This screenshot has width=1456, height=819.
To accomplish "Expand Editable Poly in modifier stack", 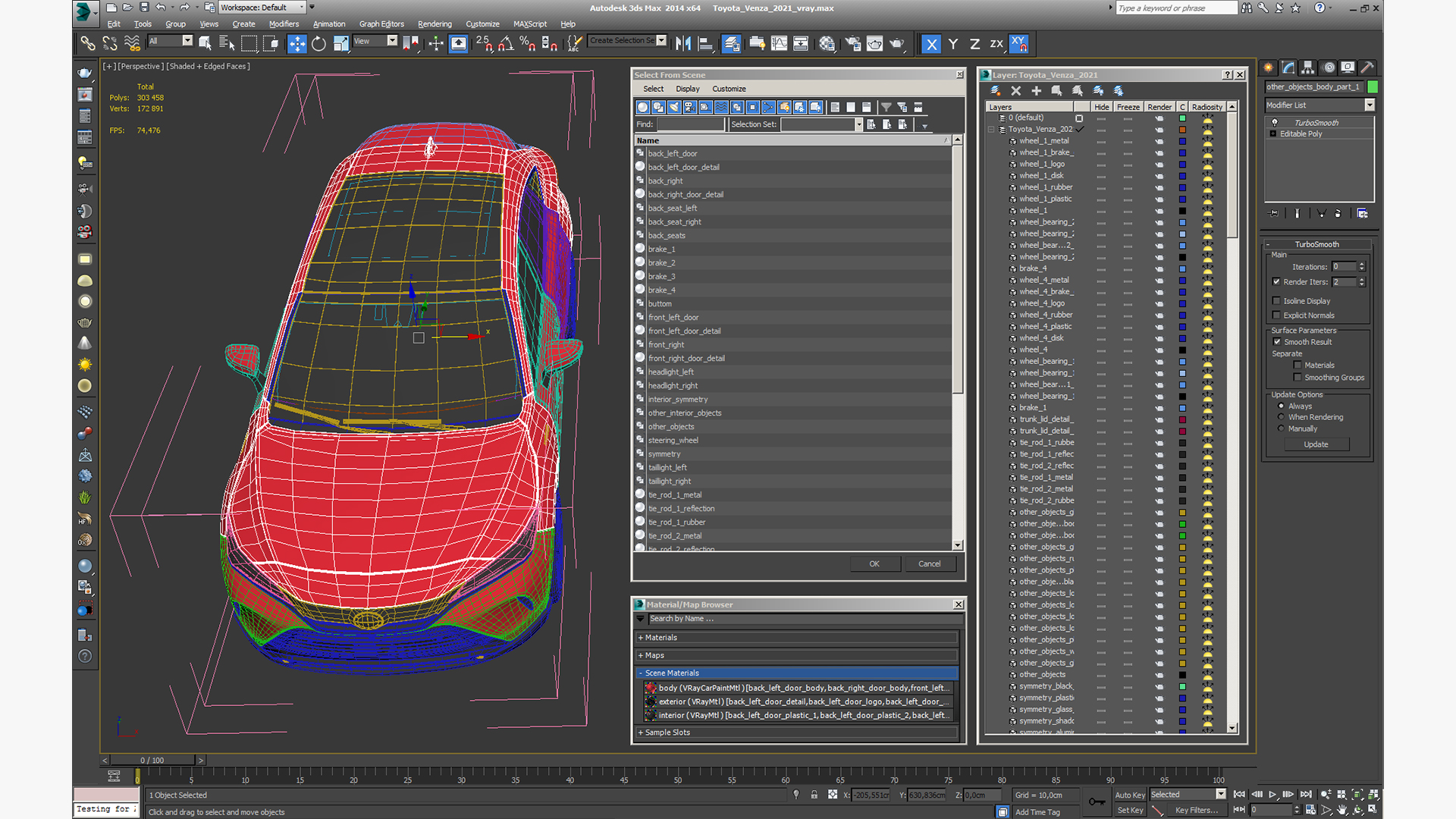I will [1273, 134].
